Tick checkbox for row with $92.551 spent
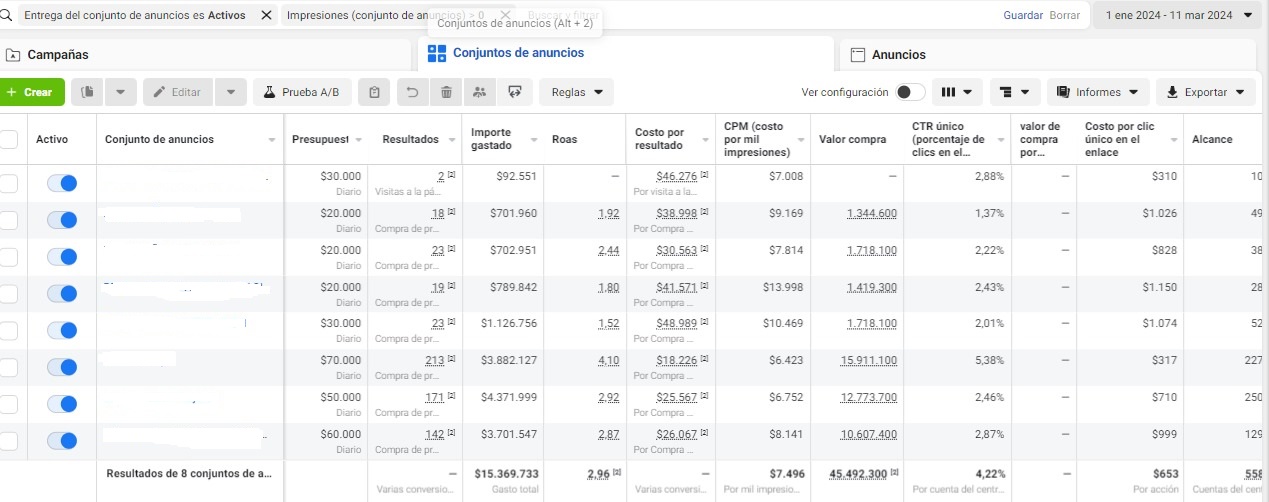The height and width of the screenshot is (502, 1269). [x=8, y=183]
